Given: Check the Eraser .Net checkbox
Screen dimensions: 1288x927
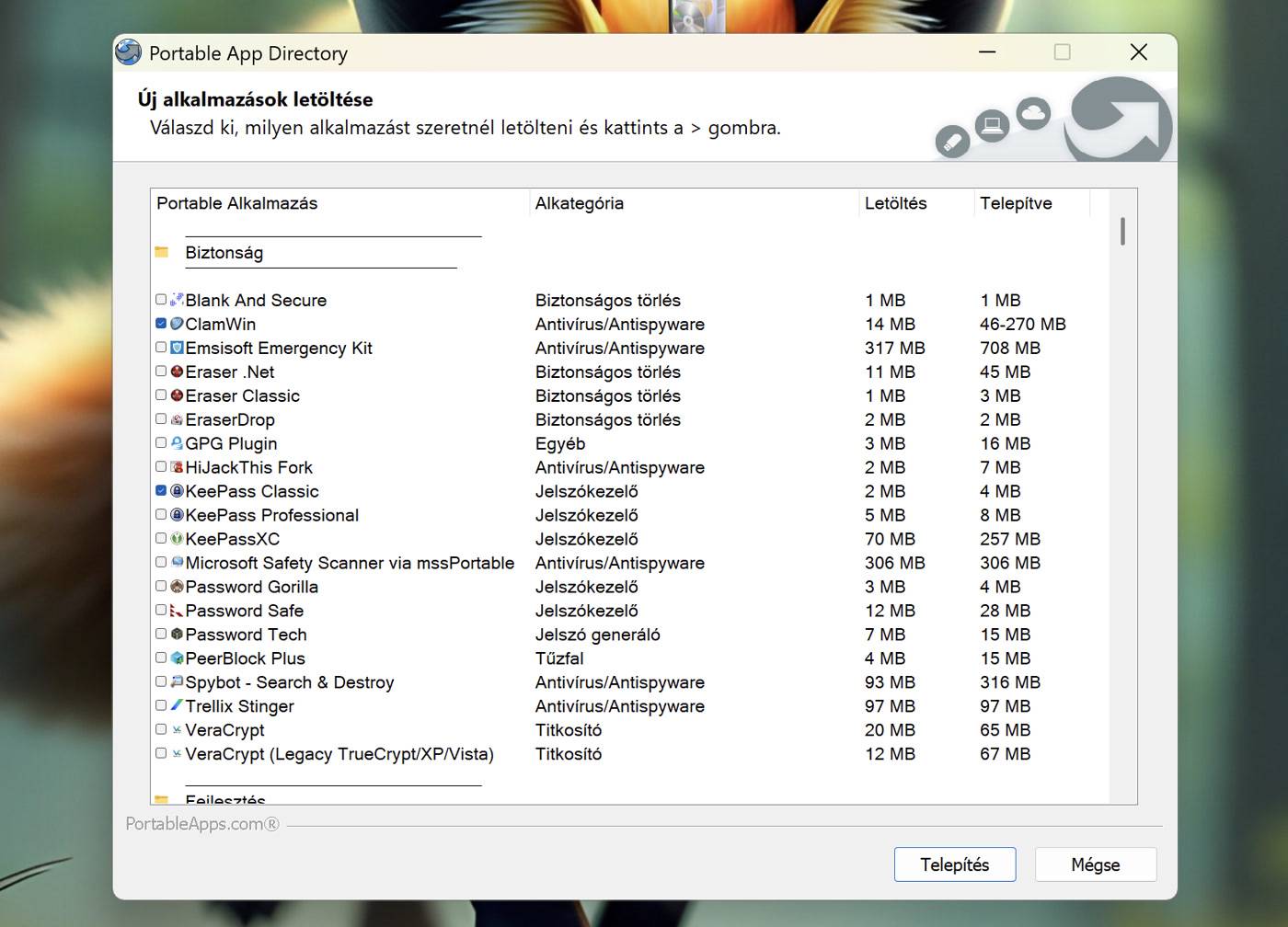Looking at the screenshot, I should [161, 372].
